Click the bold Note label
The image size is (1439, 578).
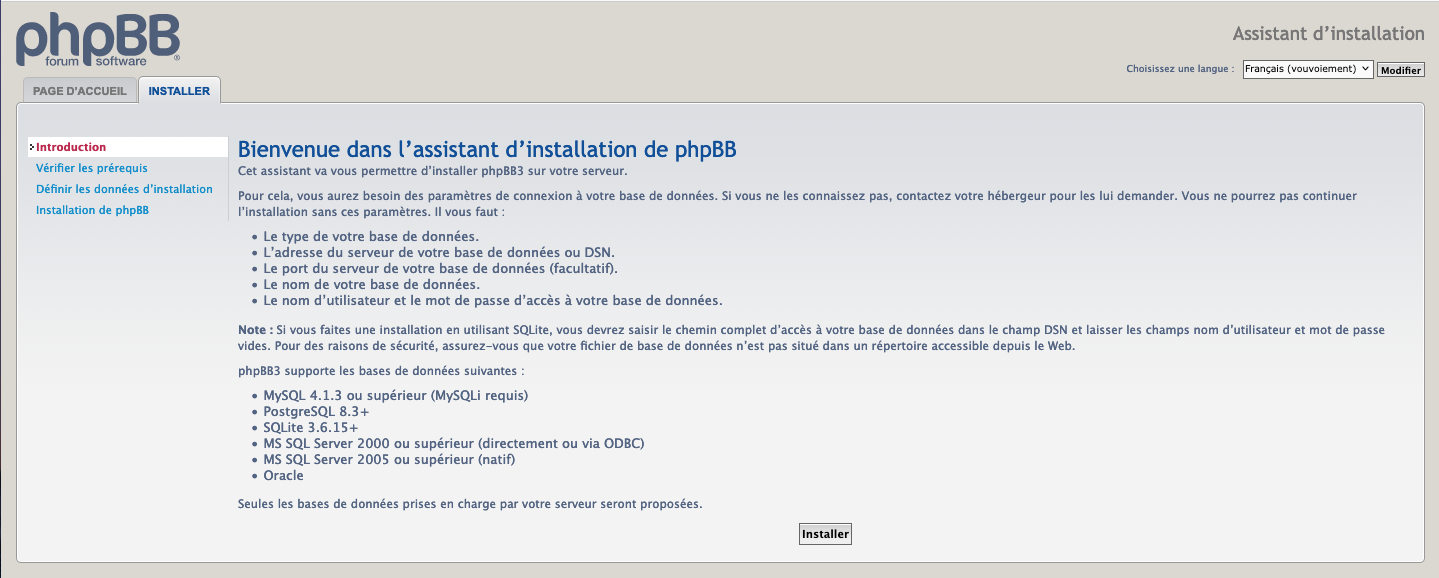coord(255,330)
